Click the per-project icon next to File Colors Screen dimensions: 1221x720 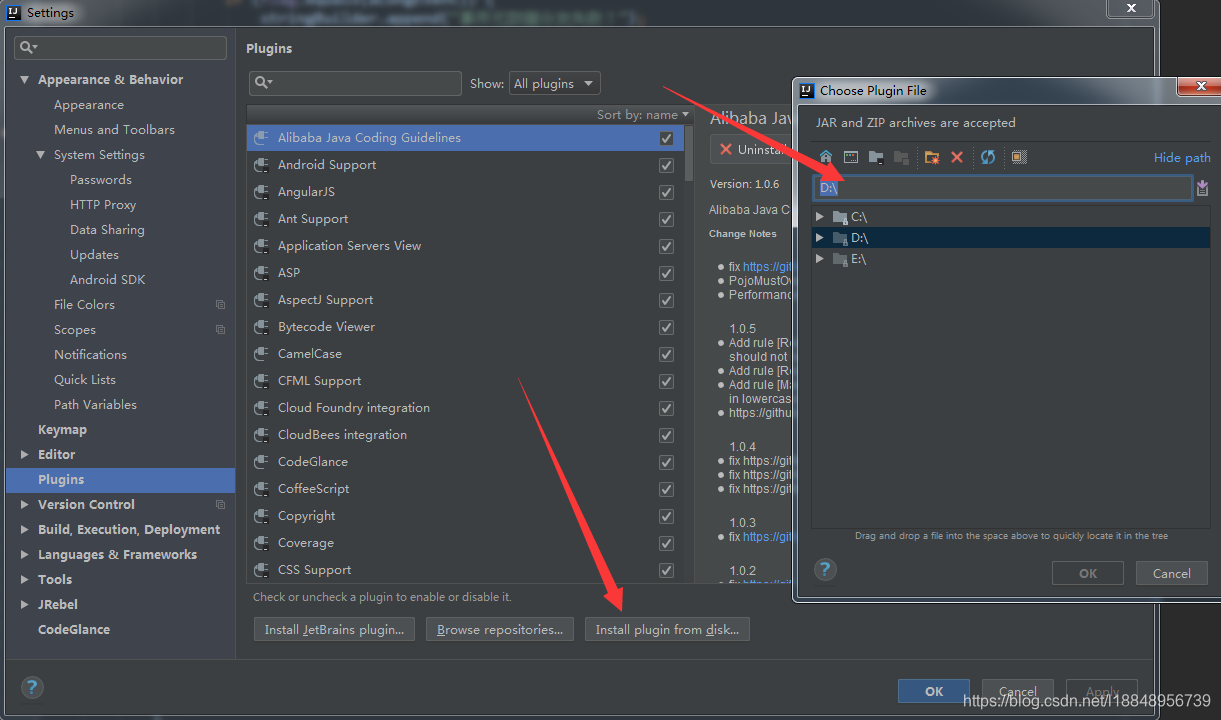[220, 305]
